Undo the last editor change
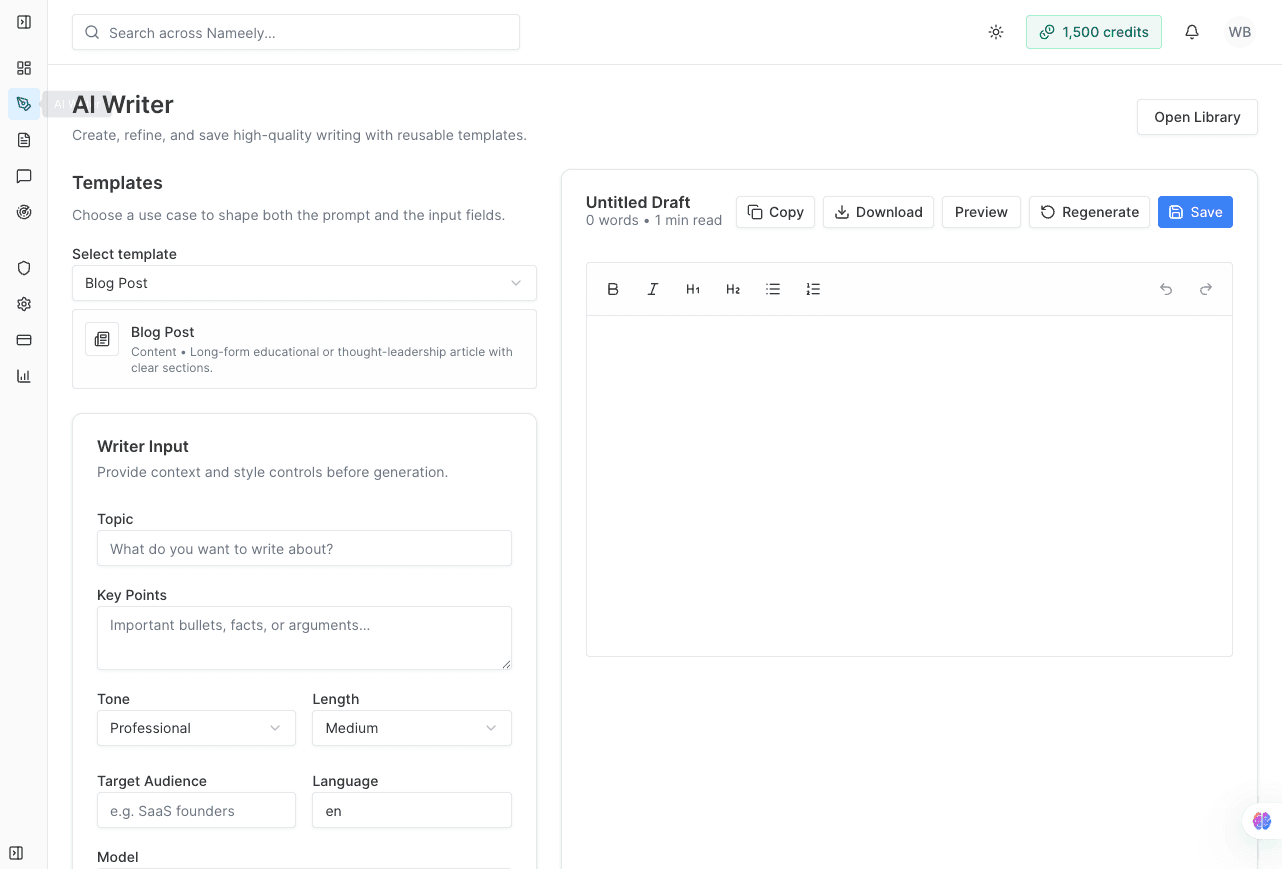Viewport: 1282px width, 869px height. coord(1166,289)
